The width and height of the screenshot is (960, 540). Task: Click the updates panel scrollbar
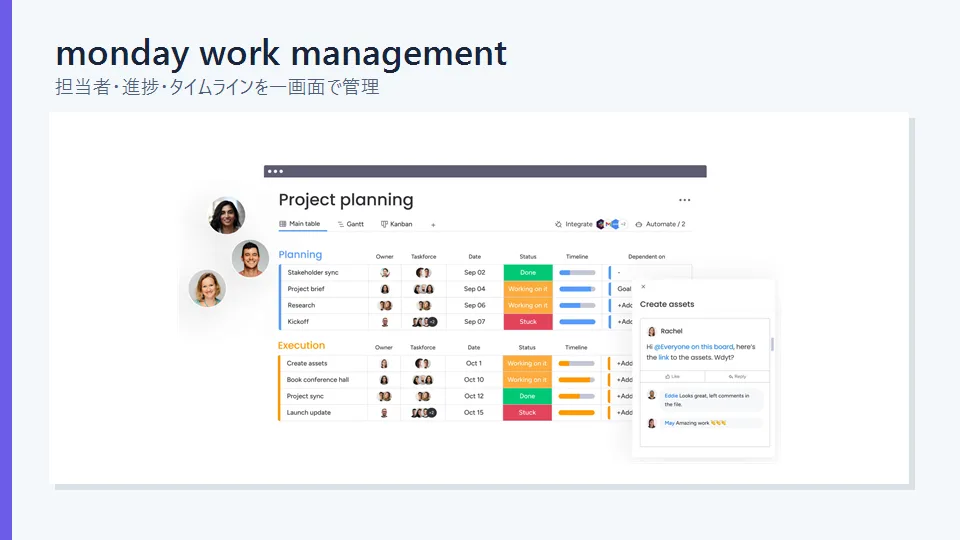point(772,344)
